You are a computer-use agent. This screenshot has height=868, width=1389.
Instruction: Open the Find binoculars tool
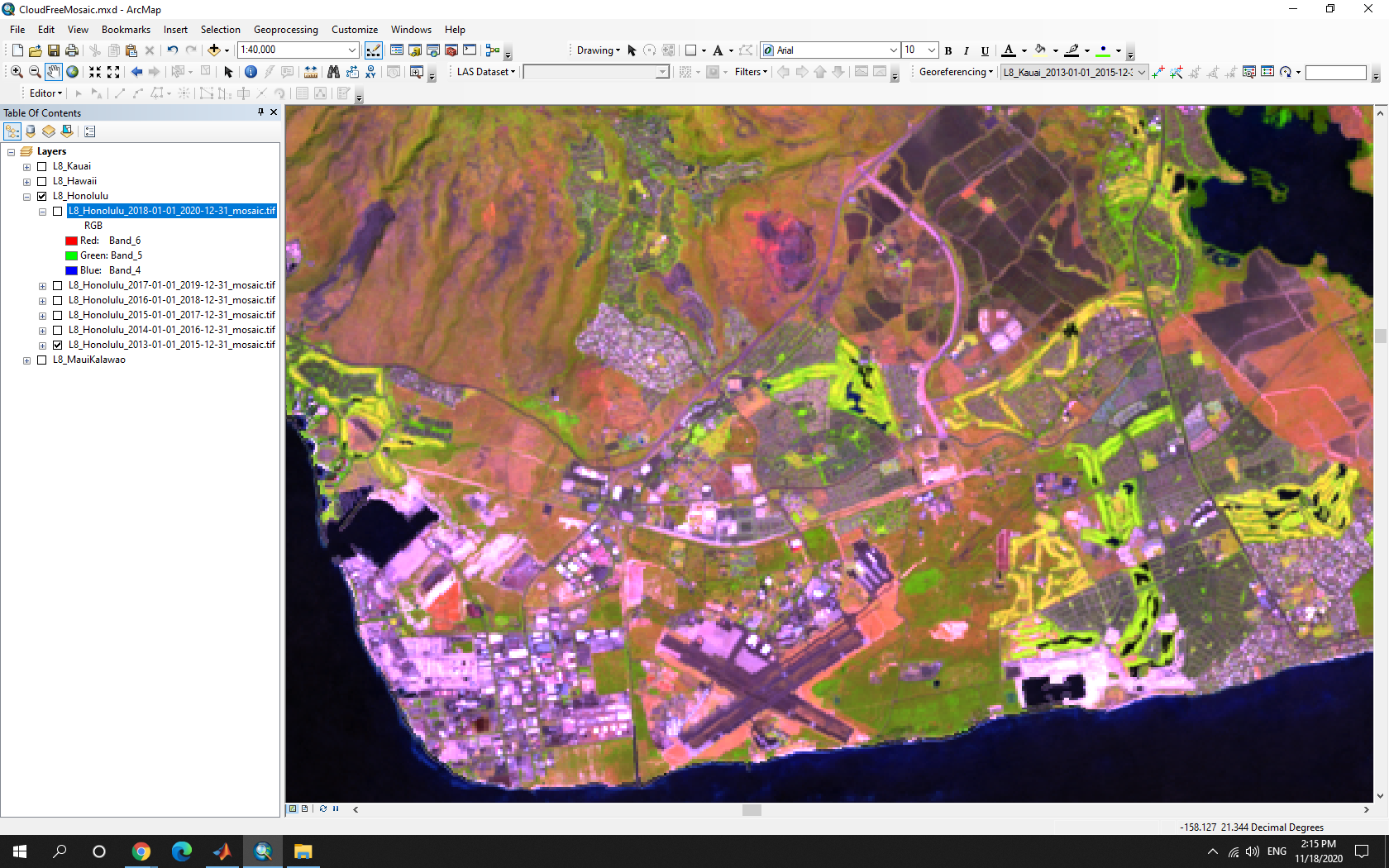point(333,72)
